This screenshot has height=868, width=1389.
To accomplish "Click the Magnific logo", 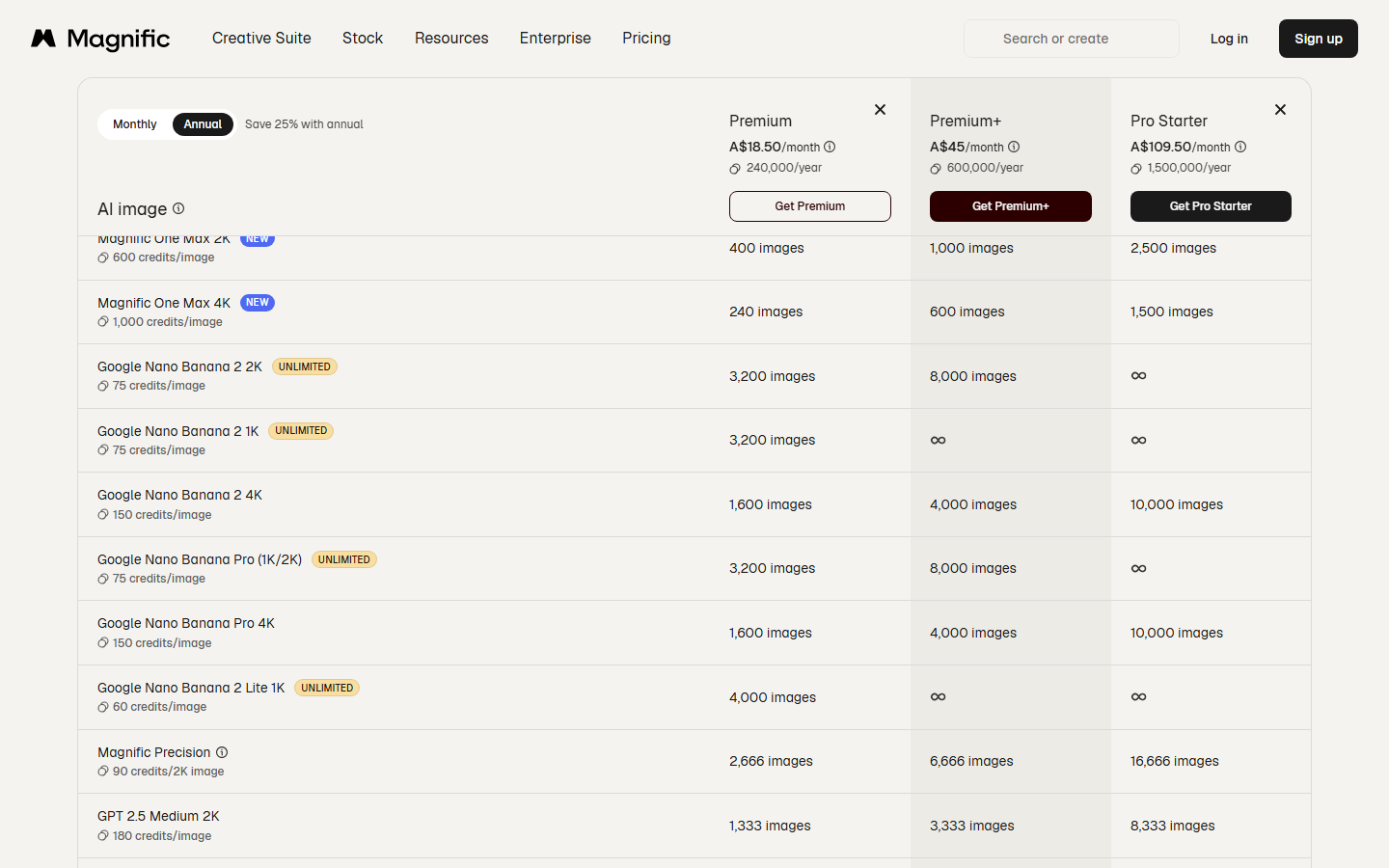I will click(100, 39).
